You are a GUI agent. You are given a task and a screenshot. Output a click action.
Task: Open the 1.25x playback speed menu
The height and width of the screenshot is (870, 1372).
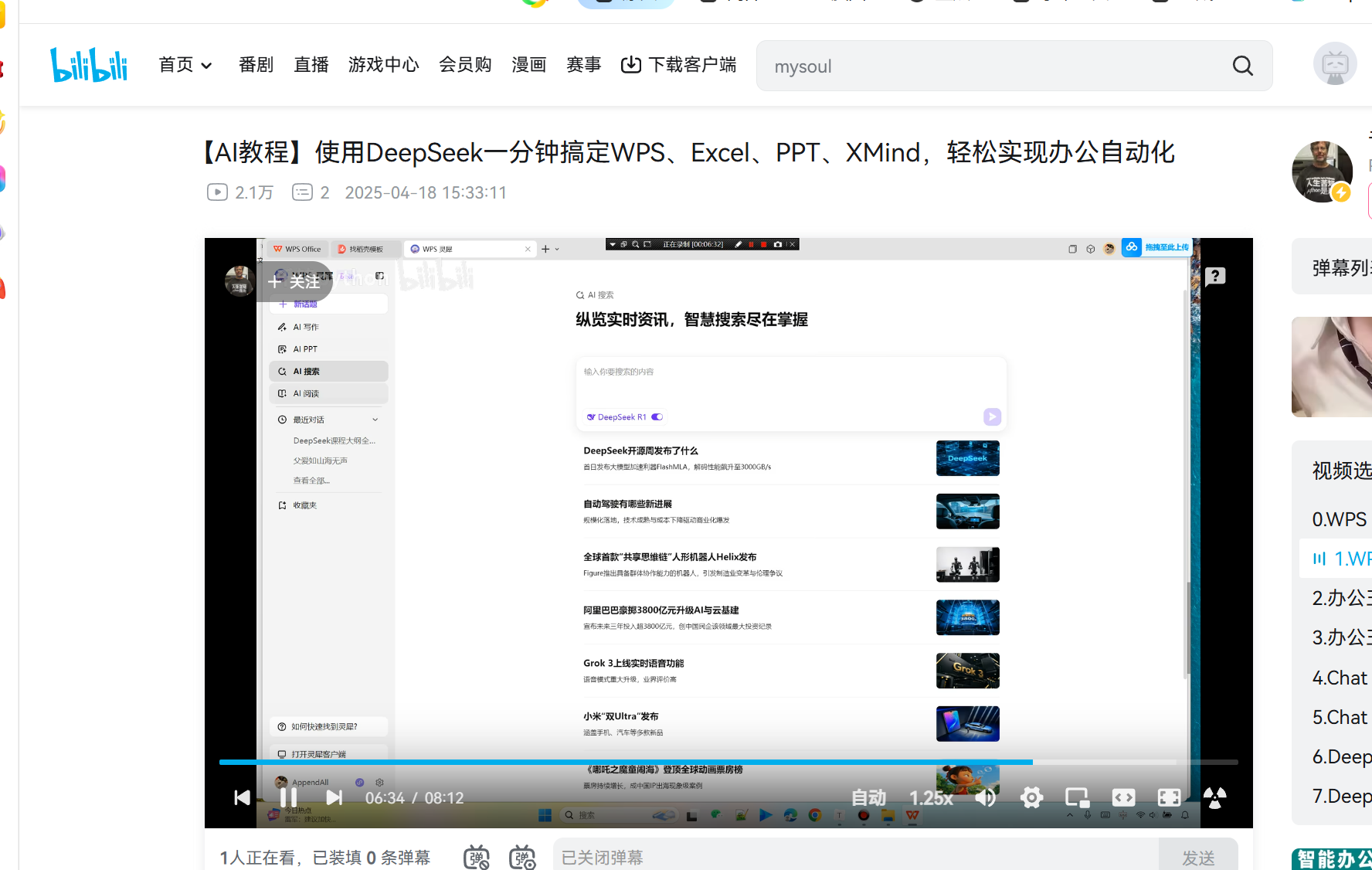point(930,798)
